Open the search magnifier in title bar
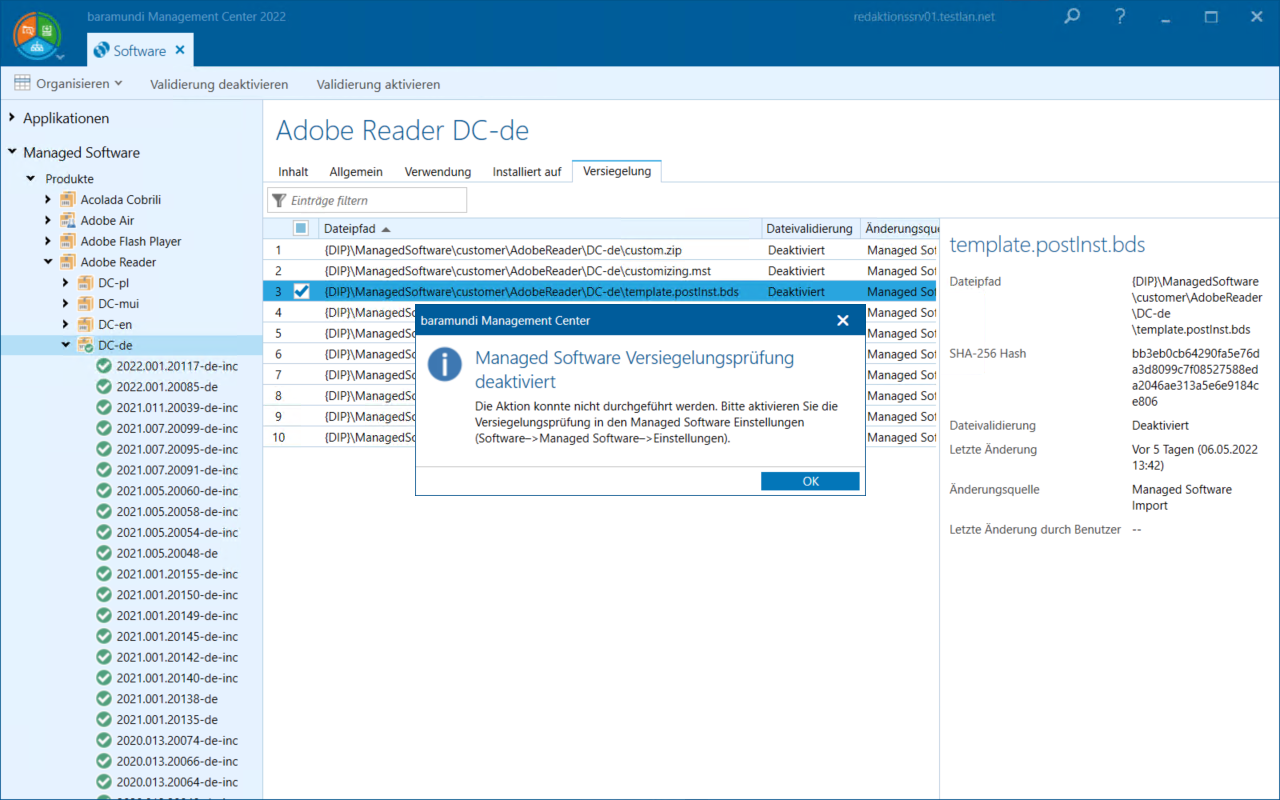Image resolution: width=1280 pixels, height=800 pixels. pos(1071,17)
